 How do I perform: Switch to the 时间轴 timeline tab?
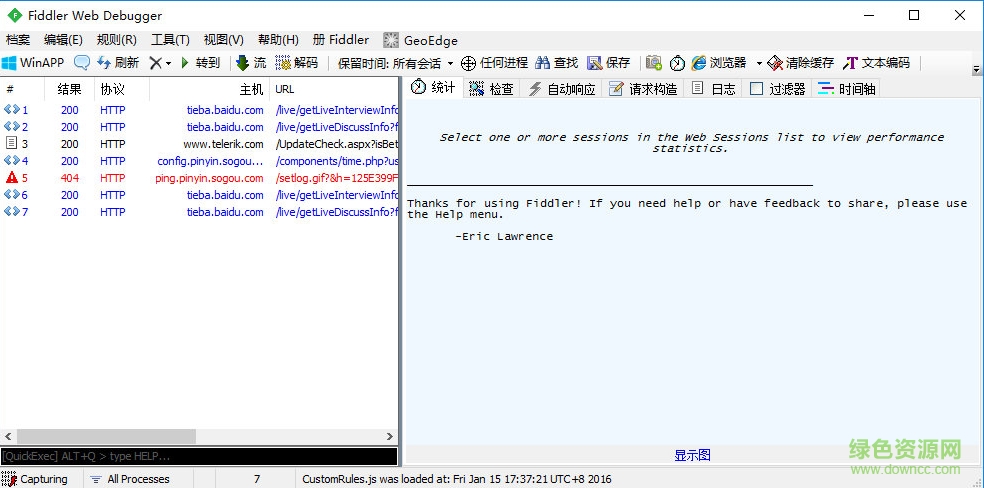(x=846, y=89)
